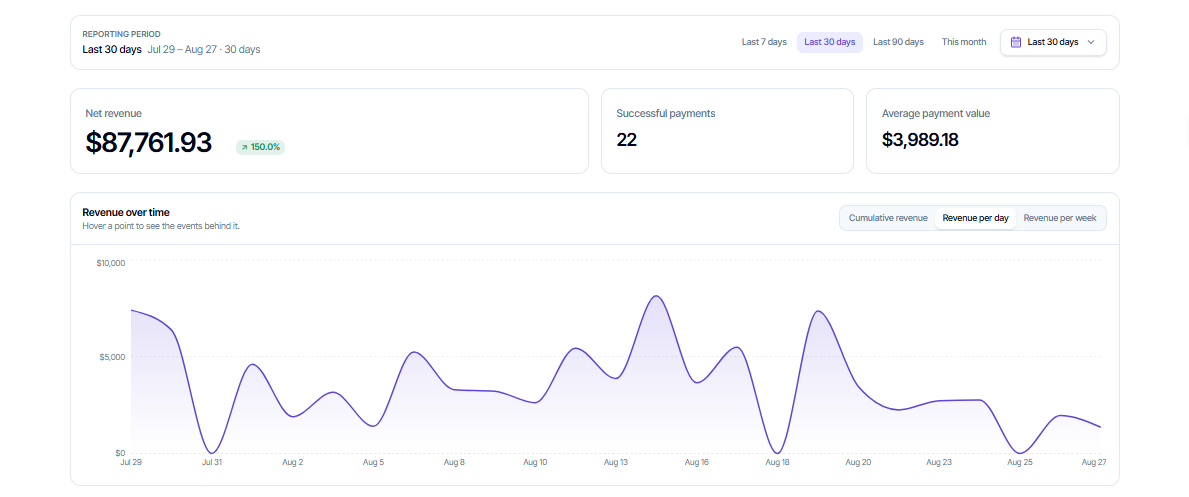Viewport: 1189px width, 497px height.
Task: Click the highest revenue peak on the chart line
Action: (657, 296)
